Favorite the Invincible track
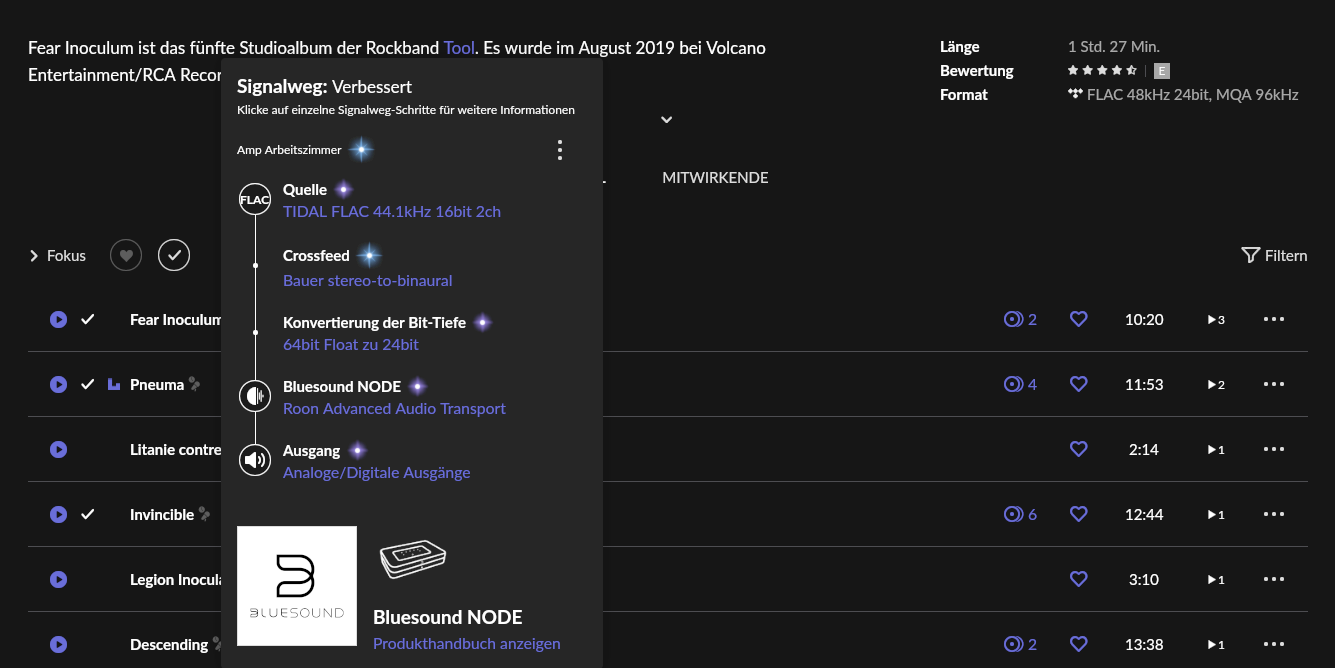The width and height of the screenshot is (1335, 668). [x=1078, y=515]
